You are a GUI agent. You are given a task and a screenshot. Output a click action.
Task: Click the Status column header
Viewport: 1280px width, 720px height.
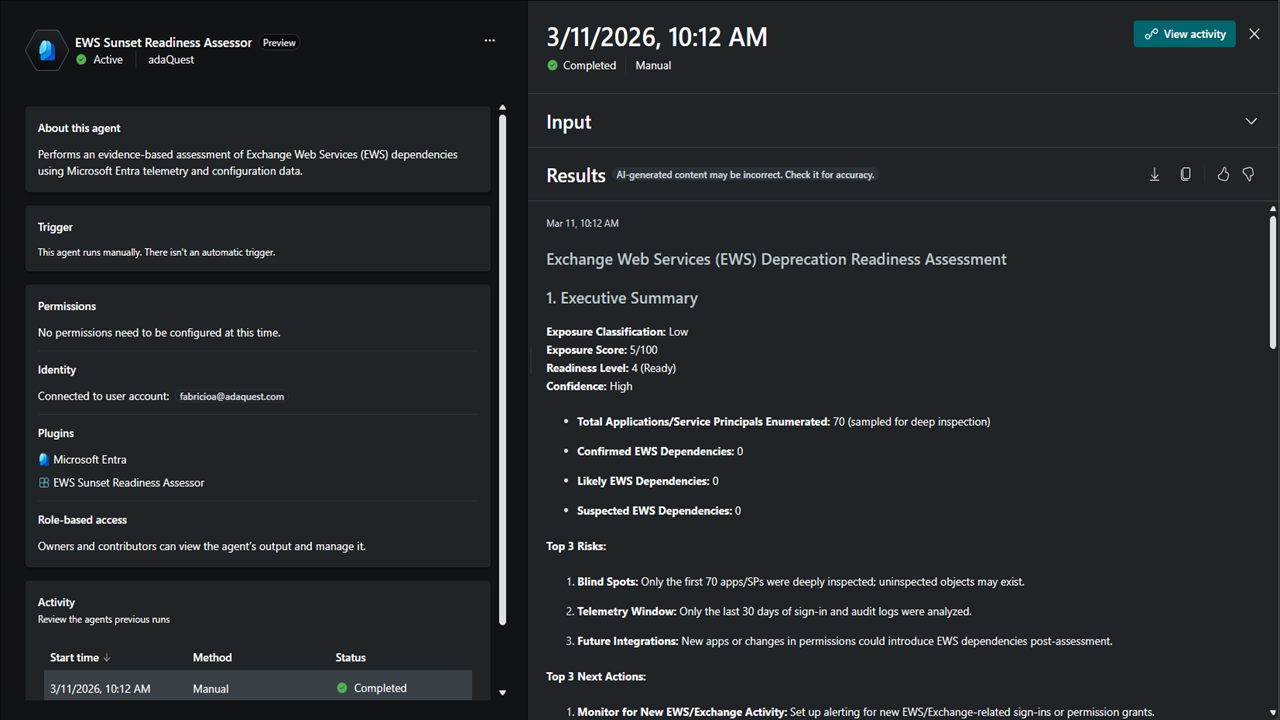pos(351,658)
